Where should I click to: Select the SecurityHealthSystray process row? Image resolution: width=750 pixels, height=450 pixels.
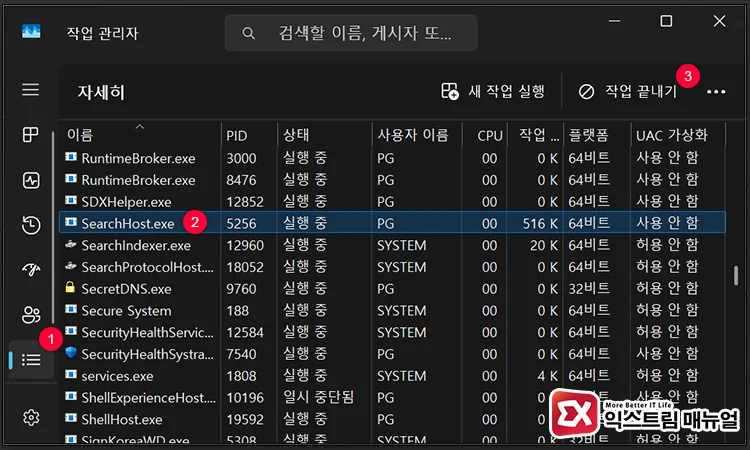[392, 354]
